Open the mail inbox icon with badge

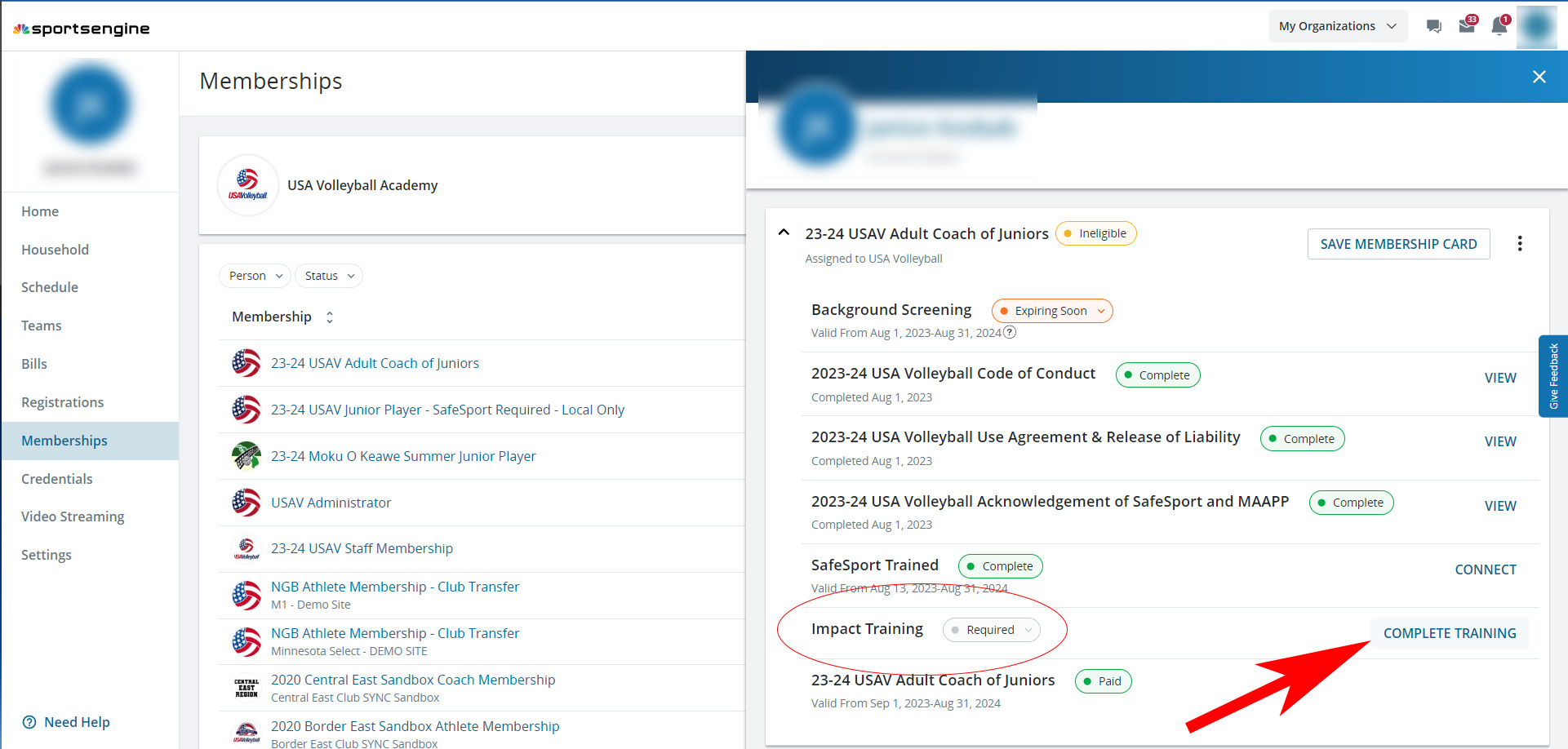coord(1468,24)
